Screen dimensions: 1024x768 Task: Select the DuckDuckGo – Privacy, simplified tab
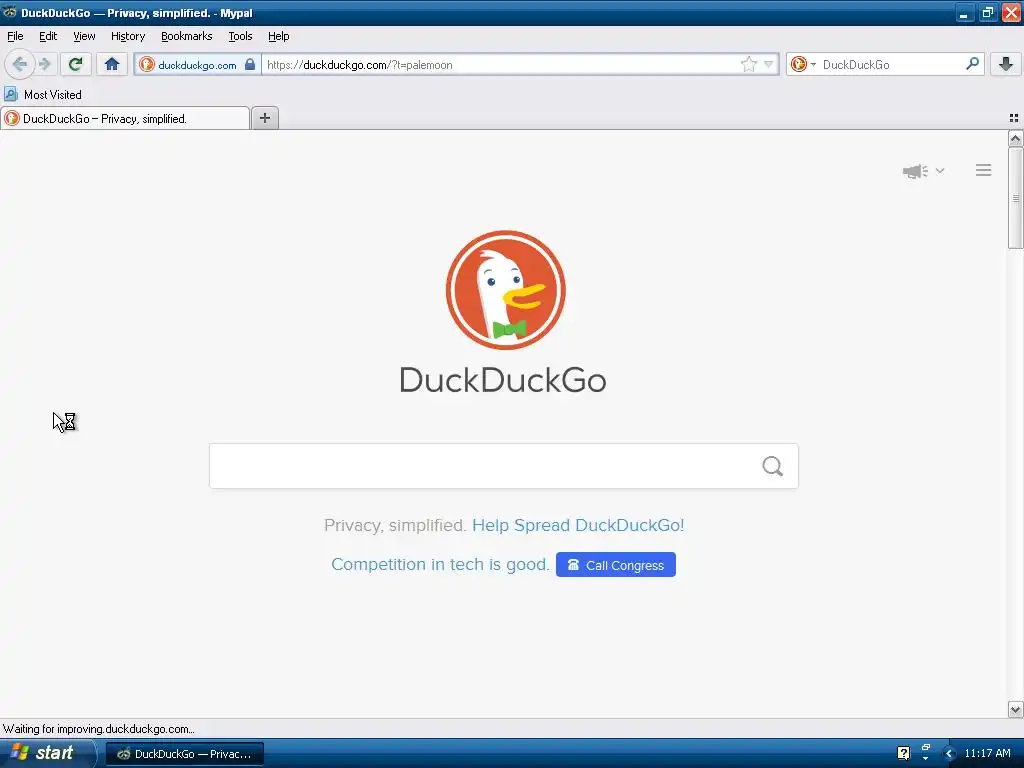(125, 118)
